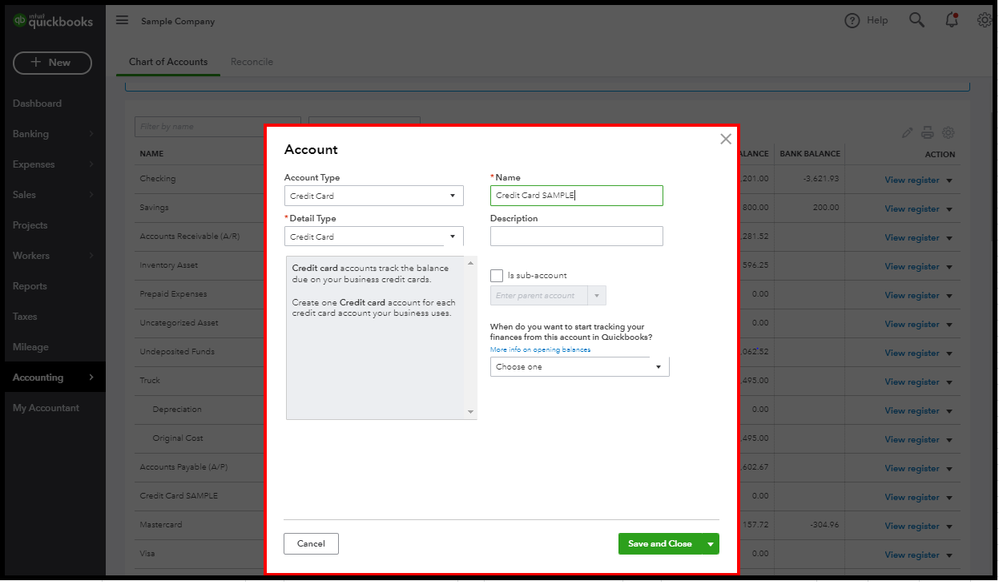This screenshot has height=582, width=999.
Task: Select the Original Cost sub-account row
Action: click(x=178, y=439)
